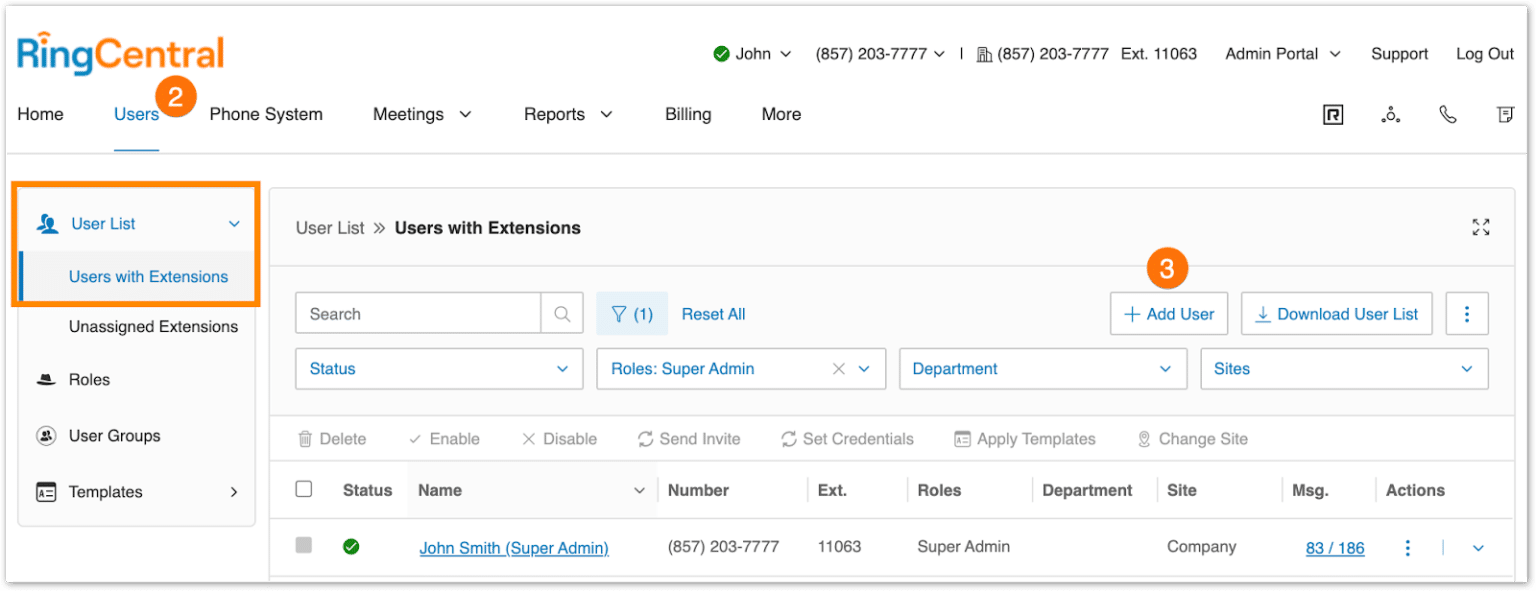Open the Phone System menu

tap(266, 114)
